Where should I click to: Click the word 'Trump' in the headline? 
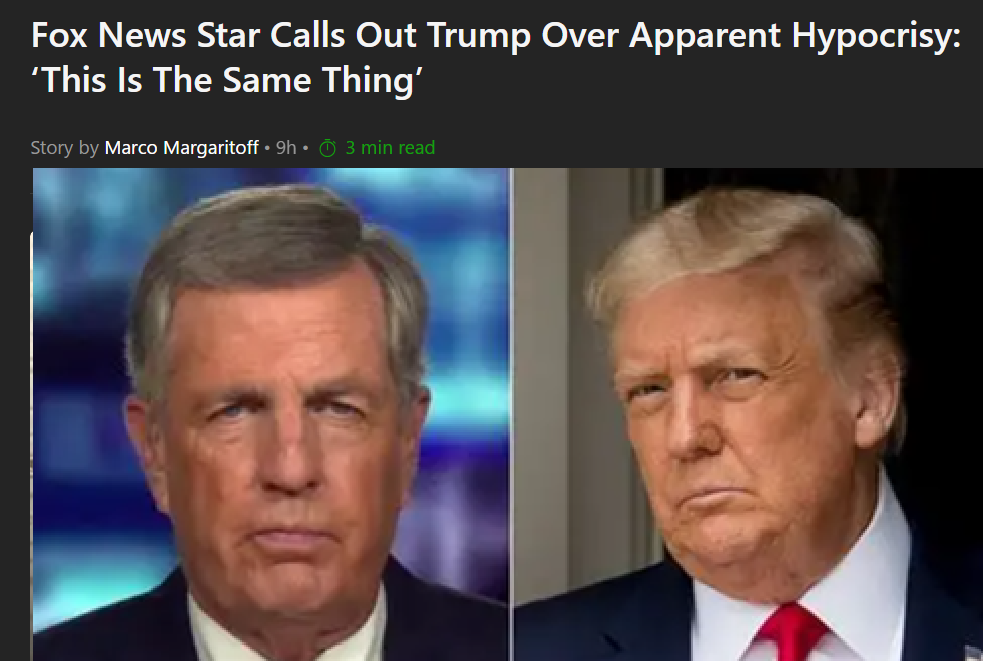pyautogui.click(x=479, y=38)
